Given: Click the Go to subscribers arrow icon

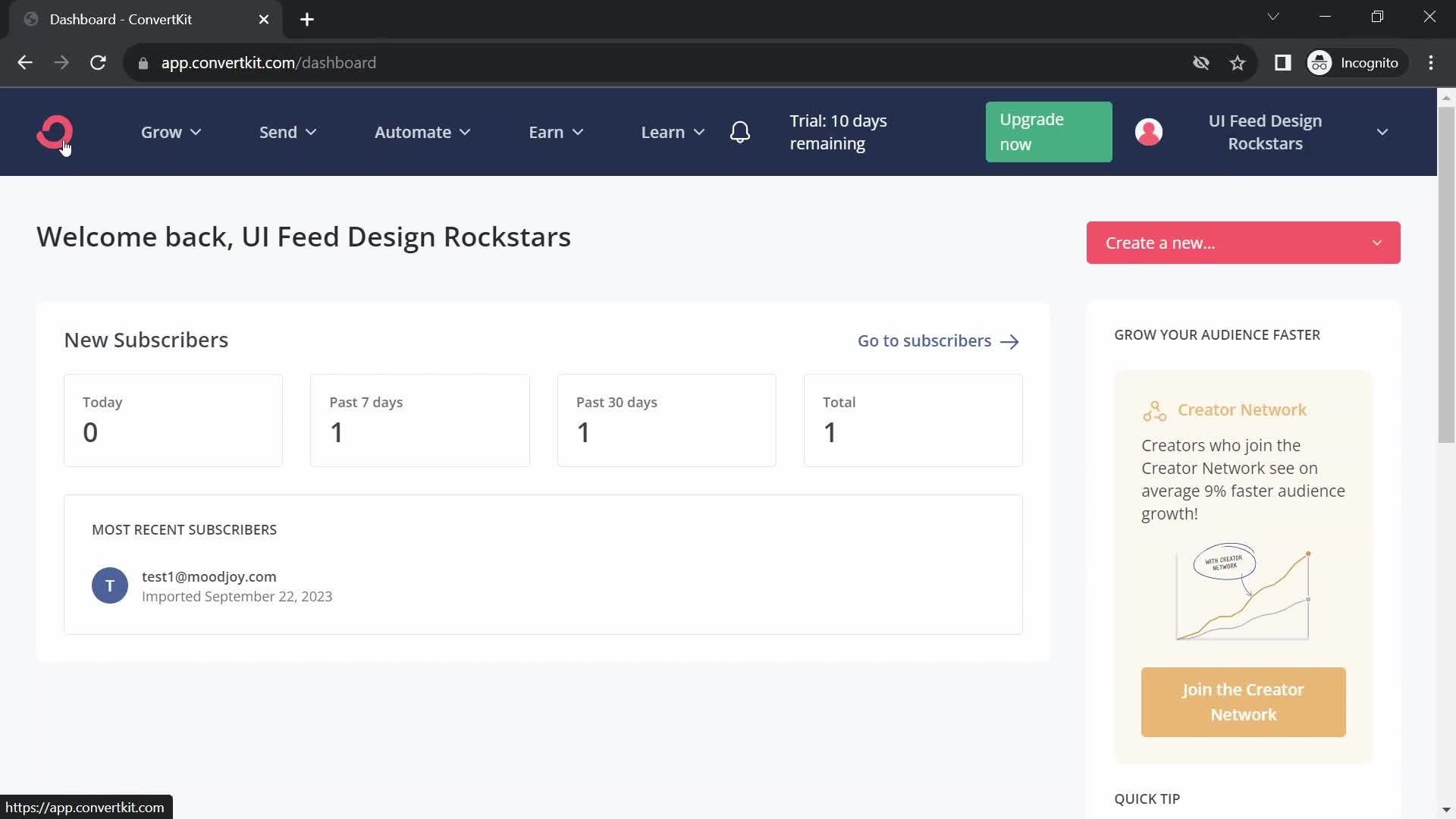Looking at the screenshot, I should [x=1009, y=342].
